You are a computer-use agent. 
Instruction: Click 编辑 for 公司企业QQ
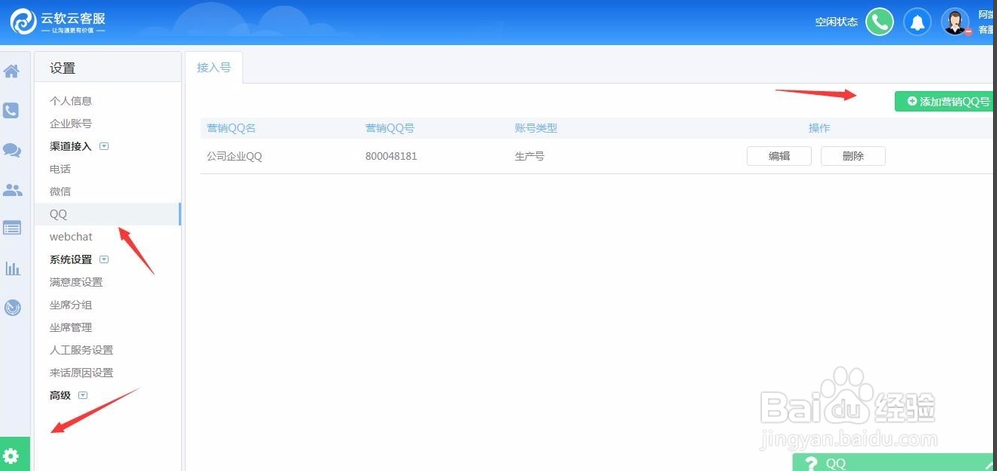coord(779,156)
